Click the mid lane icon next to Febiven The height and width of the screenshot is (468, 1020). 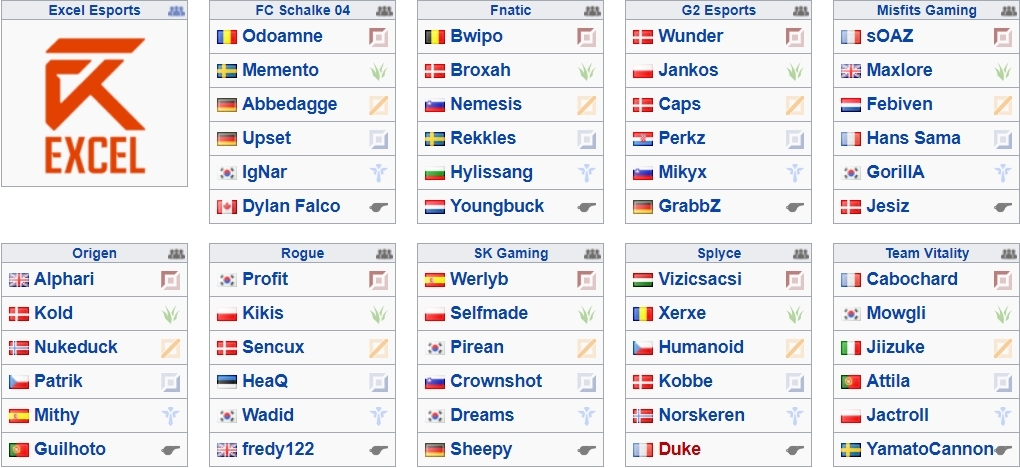[x=1003, y=105]
